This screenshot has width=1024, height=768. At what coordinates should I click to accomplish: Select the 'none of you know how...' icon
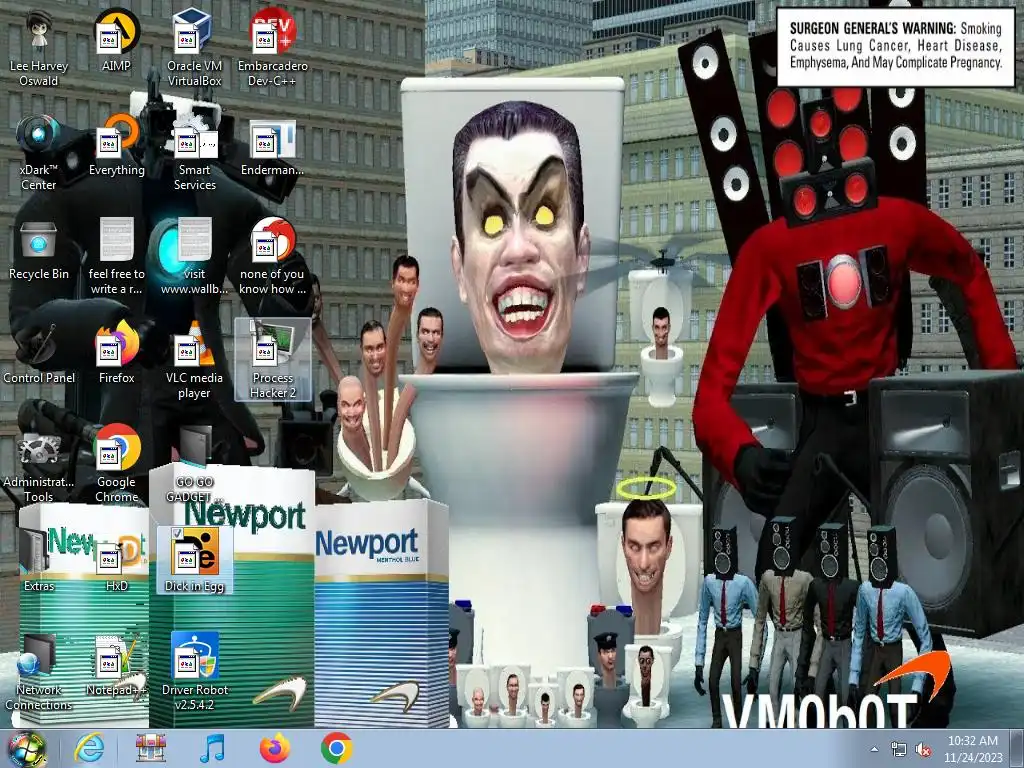(x=272, y=256)
